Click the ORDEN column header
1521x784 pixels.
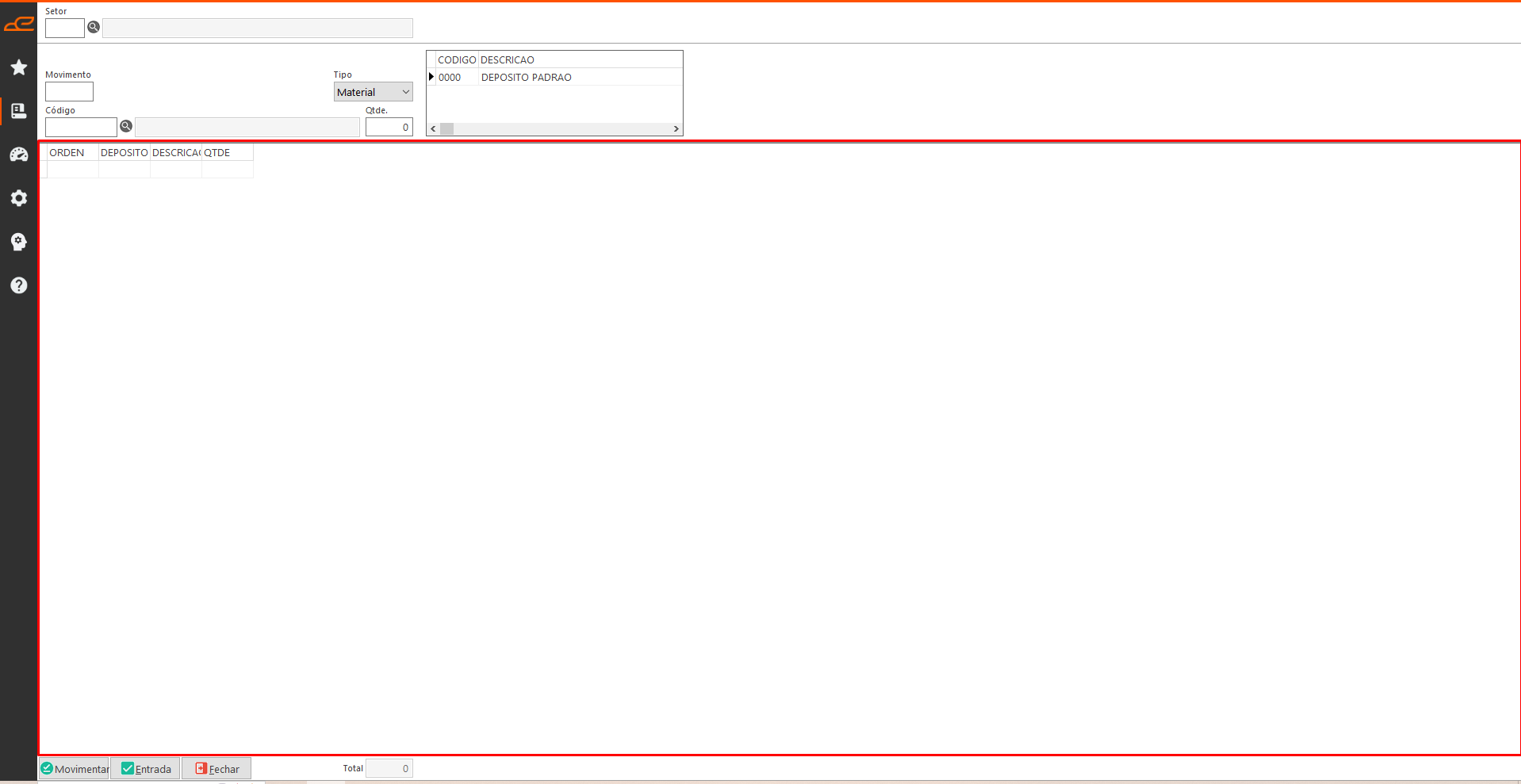pyautogui.click(x=67, y=153)
